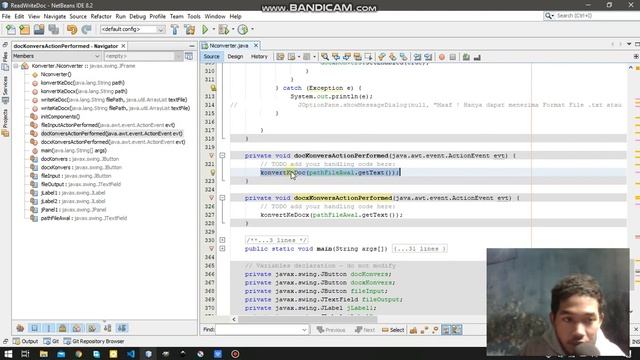Screen dimensions: 640x360
Task: Open the Refactor menu
Action: pyautogui.click(x=101, y=16)
